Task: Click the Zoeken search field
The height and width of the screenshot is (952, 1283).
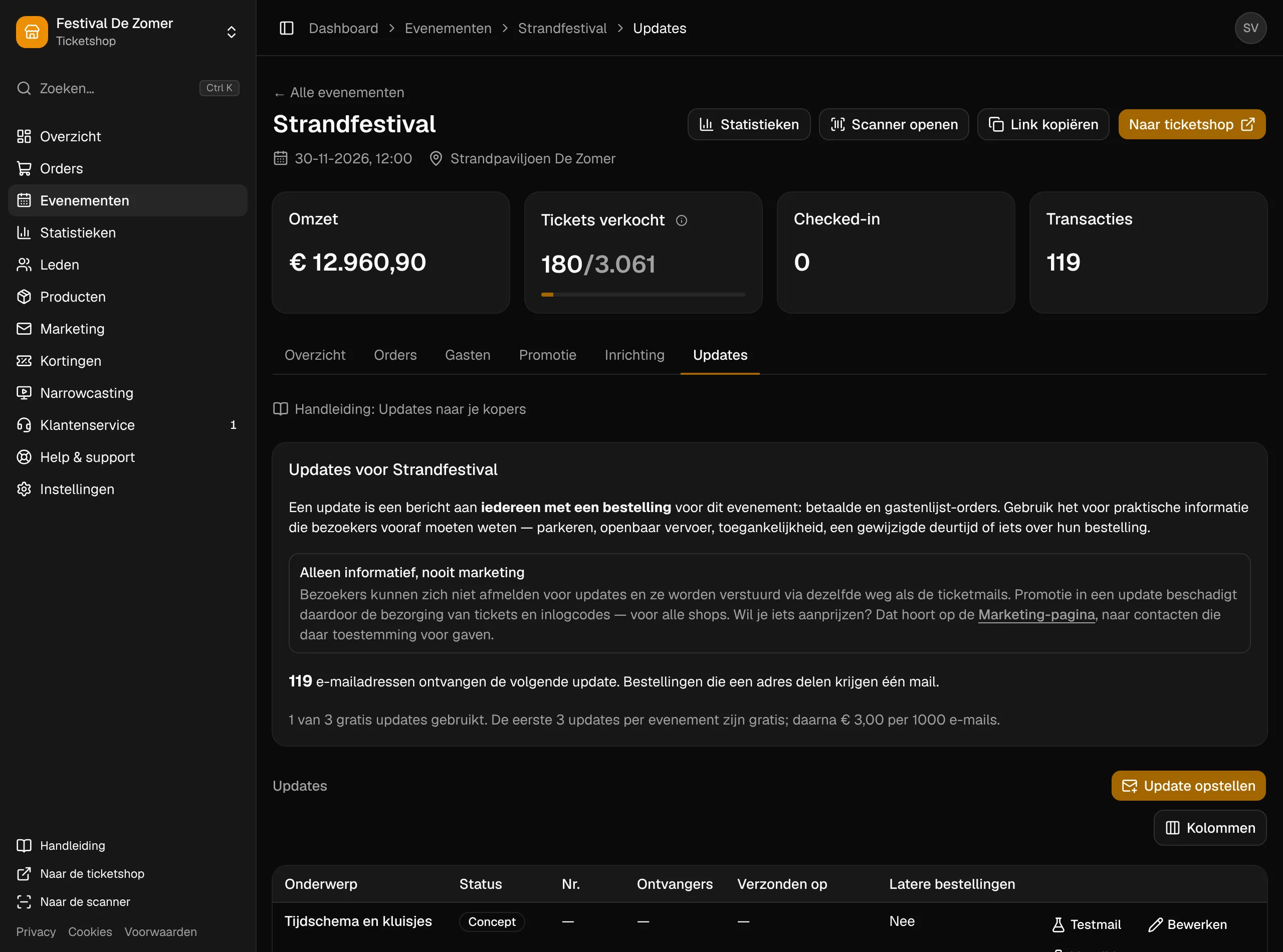Action: [x=127, y=88]
